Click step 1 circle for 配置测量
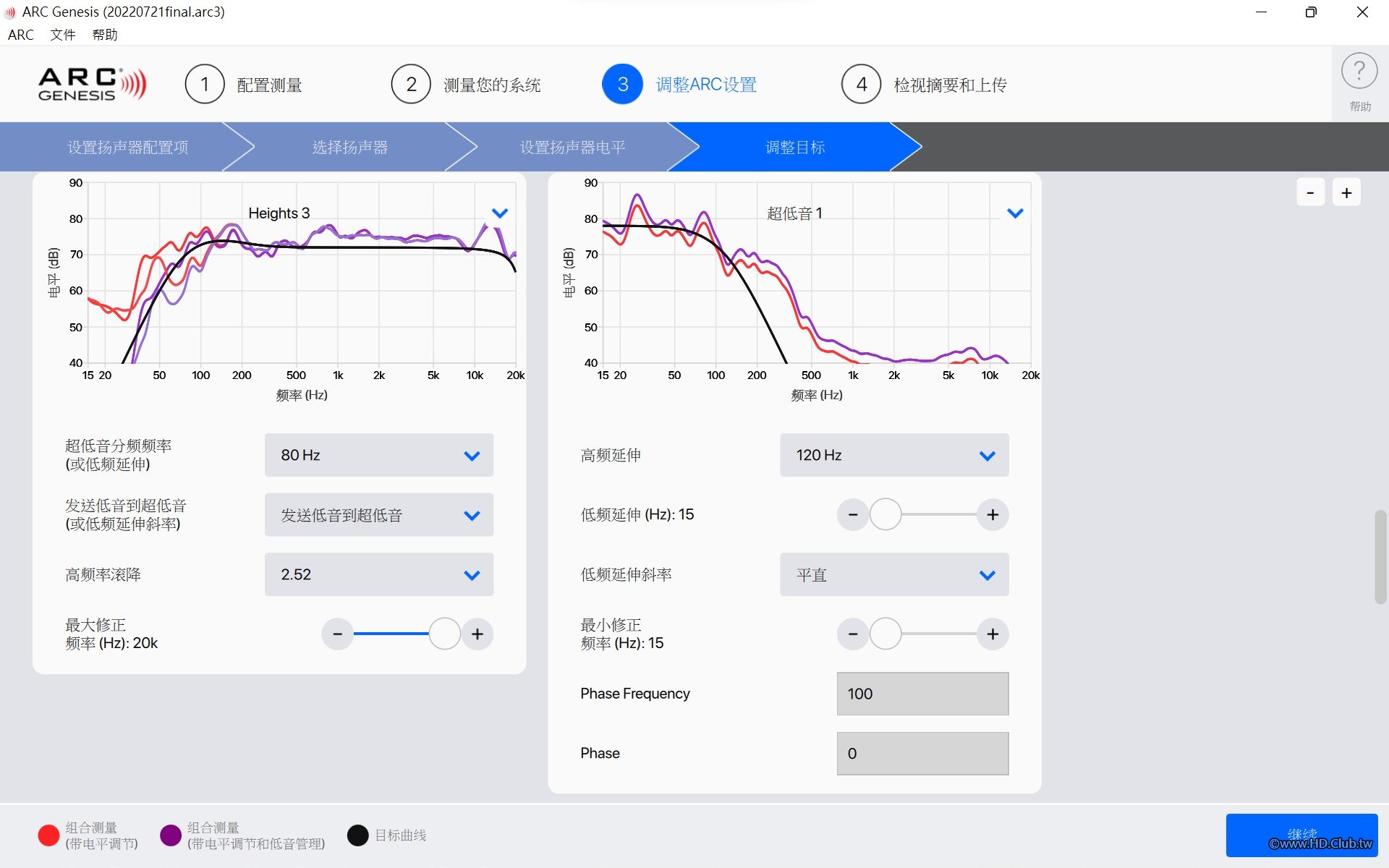The height and width of the screenshot is (868, 1389). [x=205, y=85]
